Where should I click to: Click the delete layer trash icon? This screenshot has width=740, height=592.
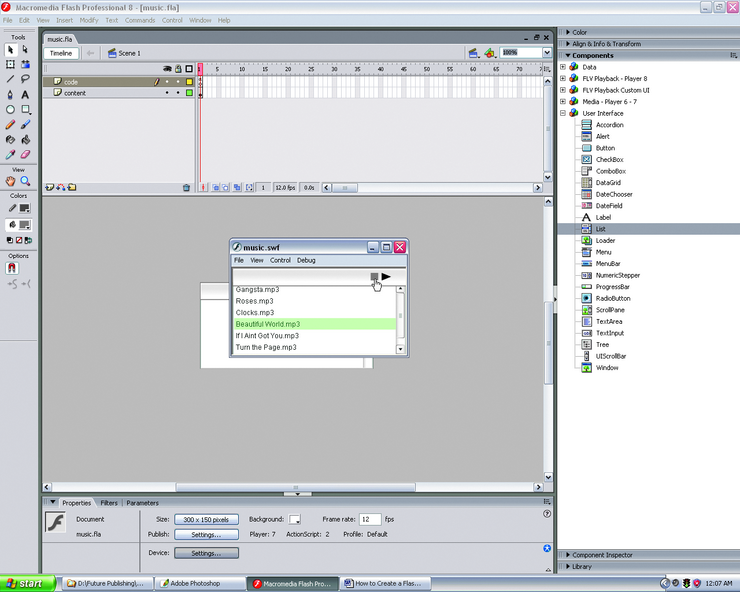186,187
